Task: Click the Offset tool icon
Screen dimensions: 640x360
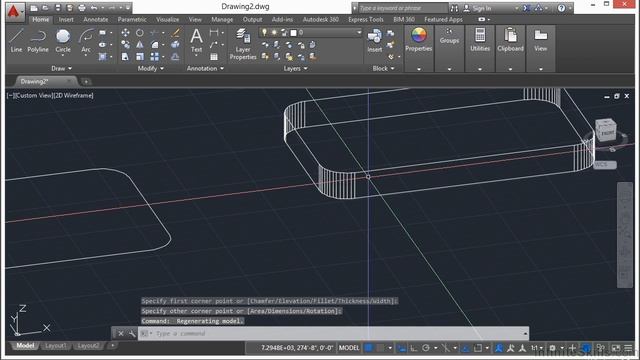Action: (176, 56)
